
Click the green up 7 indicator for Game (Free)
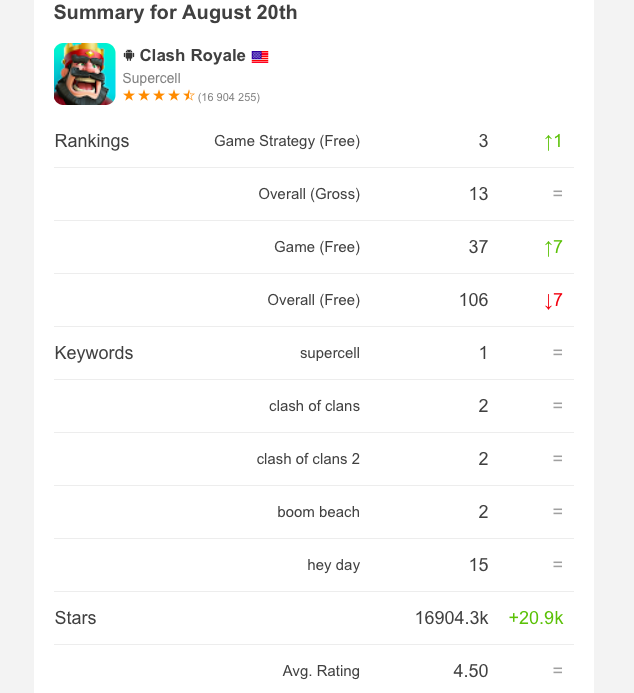(553, 248)
